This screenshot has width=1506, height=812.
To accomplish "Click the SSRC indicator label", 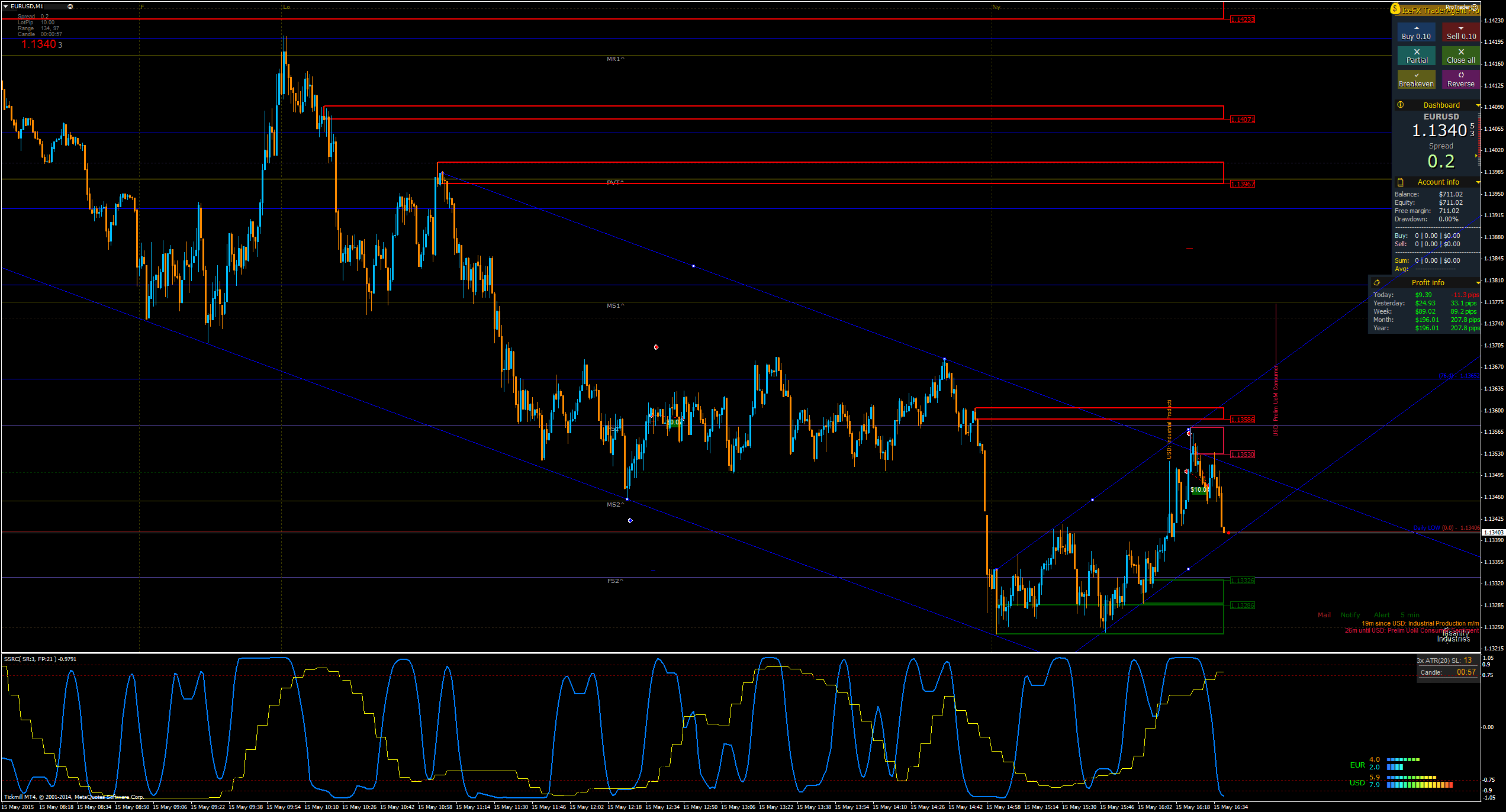I will click(x=40, y=659).
